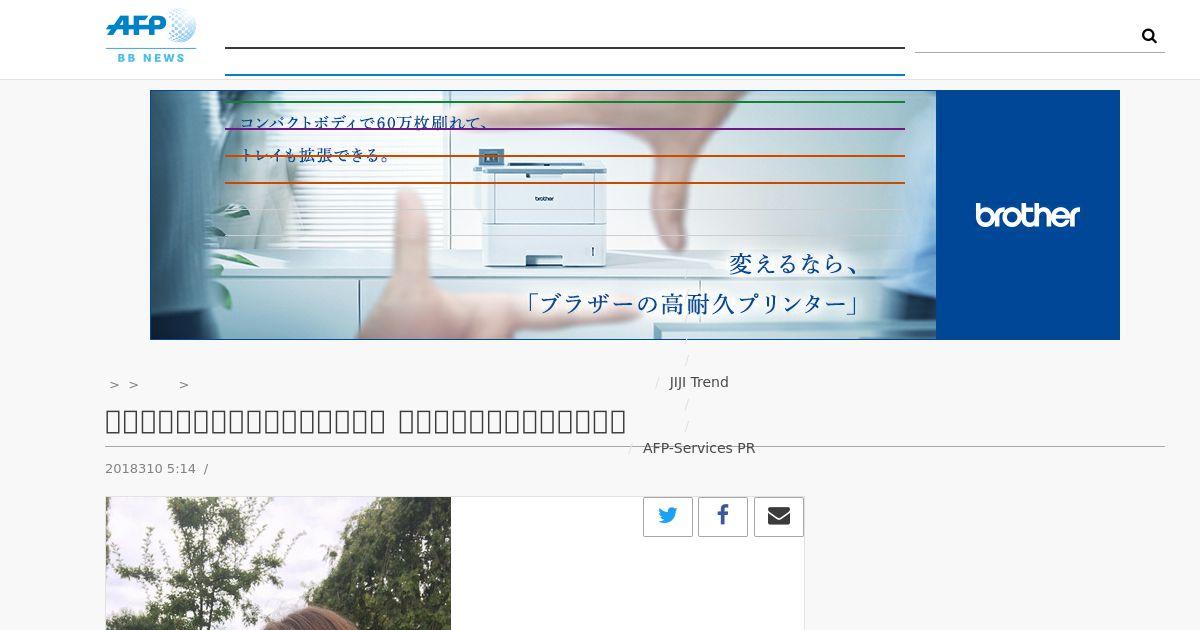Share article via Twitter icon
Viewport: 1200px width, 630px height.
coord(668,516)
